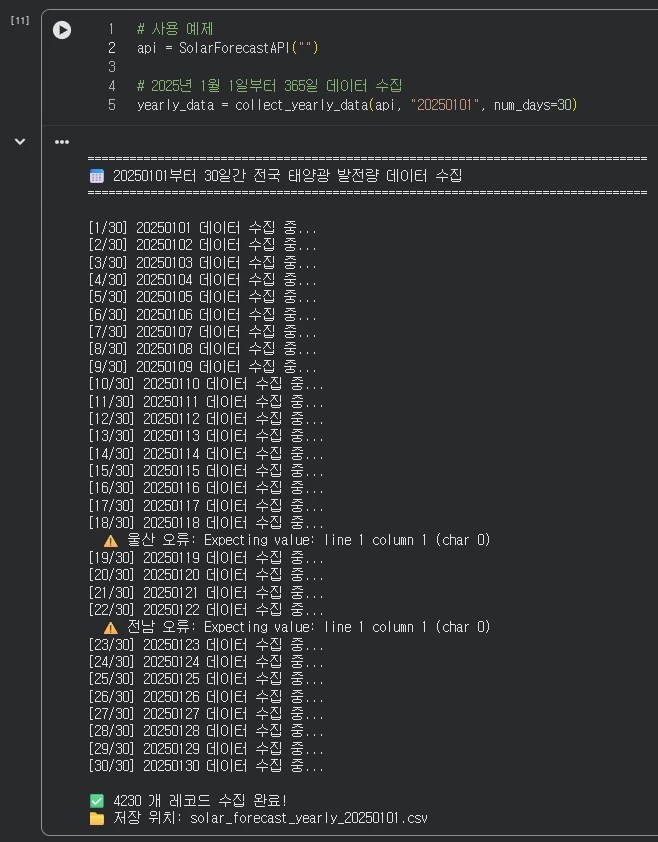The width and height of the screenshot is (658, 842).
Task: Click output row [7/30] 20250107
Action: (x=203, y=332)
